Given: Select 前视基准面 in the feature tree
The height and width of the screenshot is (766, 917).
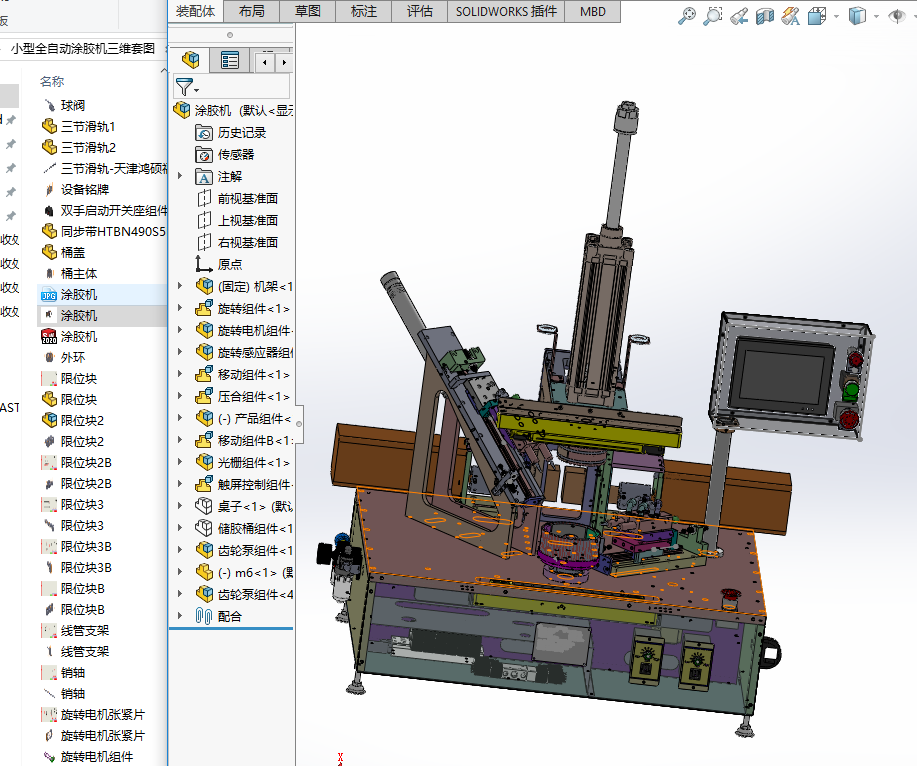Looking at the screenshot, I should [x=247, y=199].
